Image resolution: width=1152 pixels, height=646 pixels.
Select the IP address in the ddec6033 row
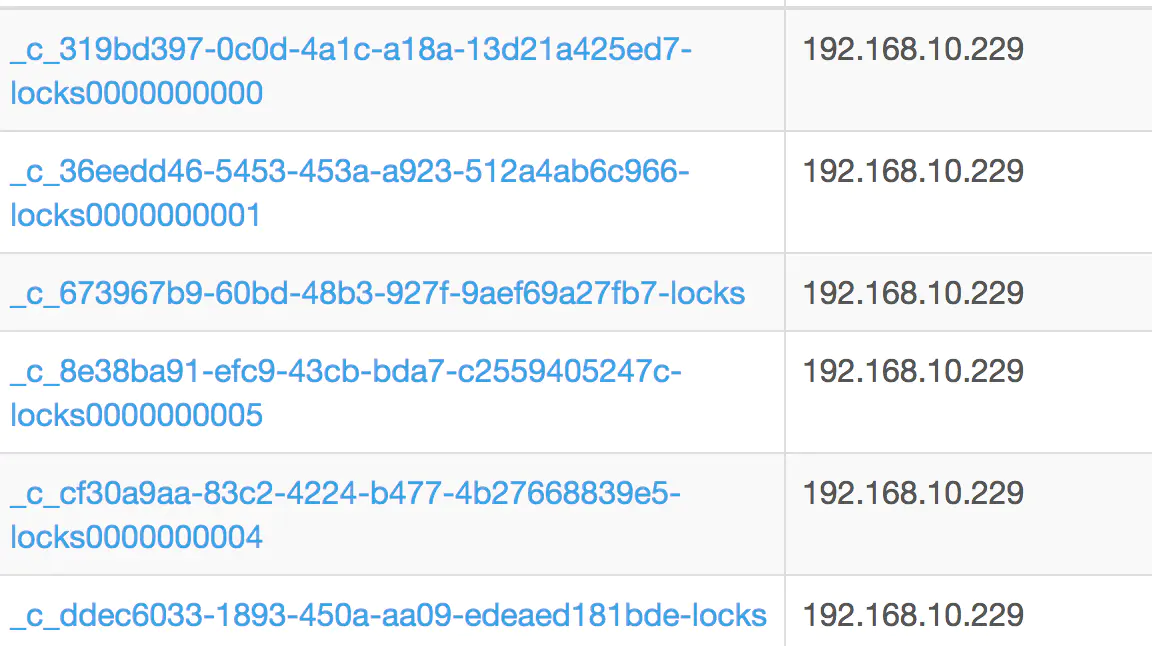(913, 615)
